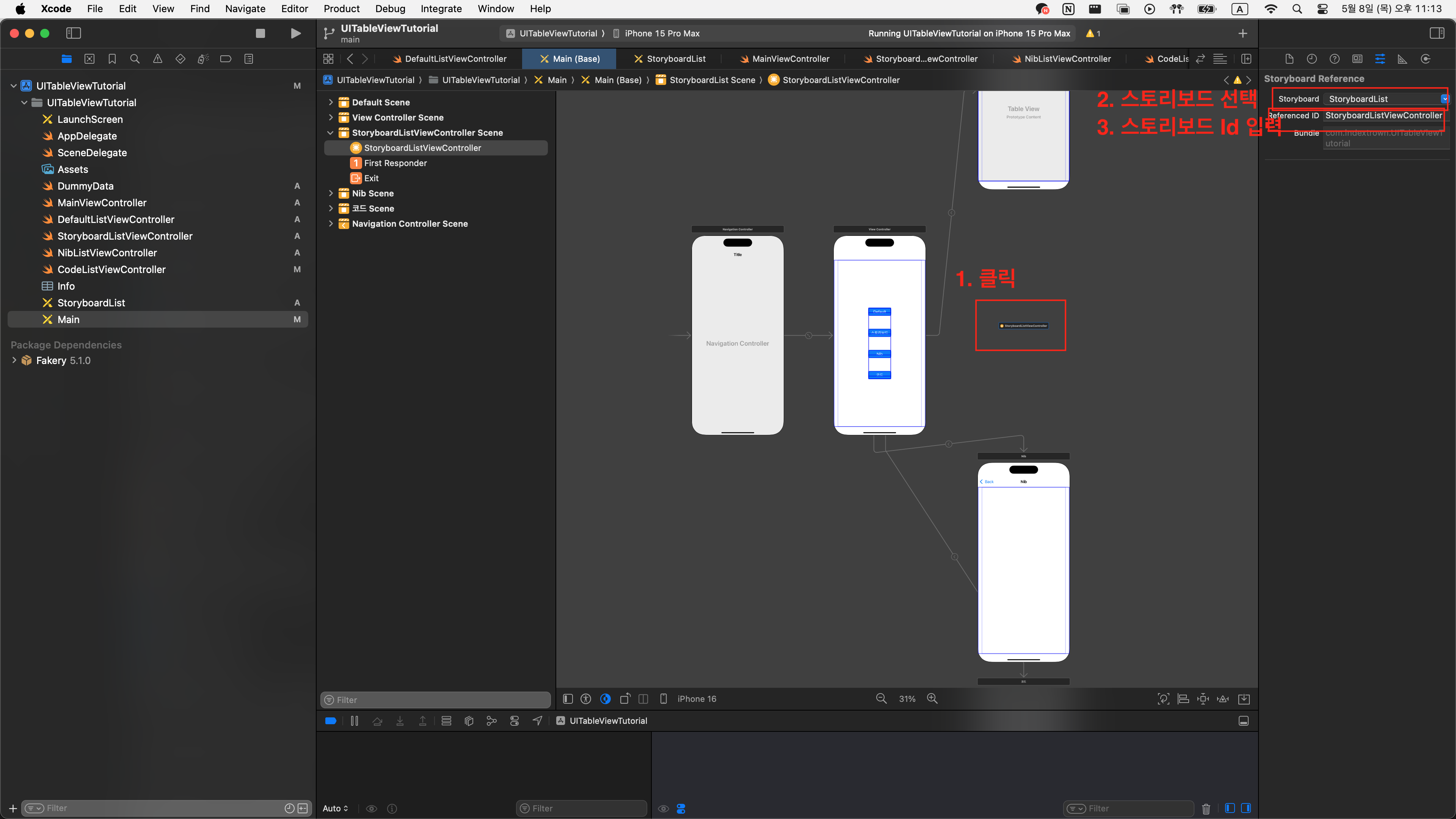Image resolution: width=1456 pixels, height=819 pixels.
Task: Toggle the navigator sidebar visibility
Action: coord(74,33)
